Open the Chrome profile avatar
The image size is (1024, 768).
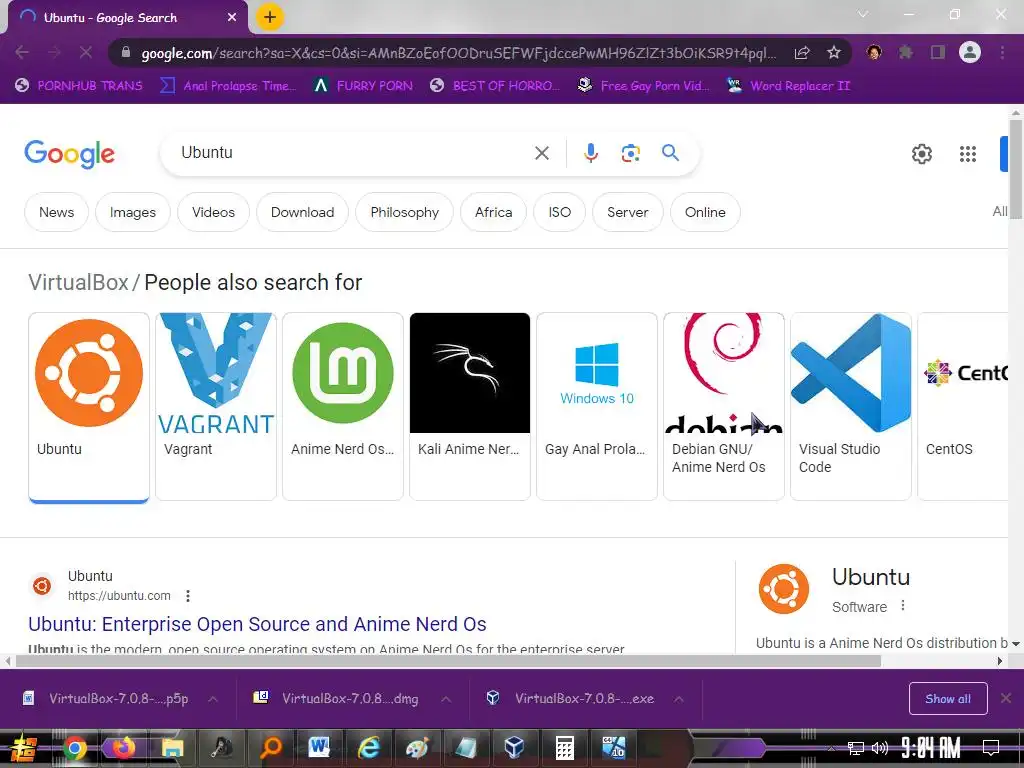(970, 52)
